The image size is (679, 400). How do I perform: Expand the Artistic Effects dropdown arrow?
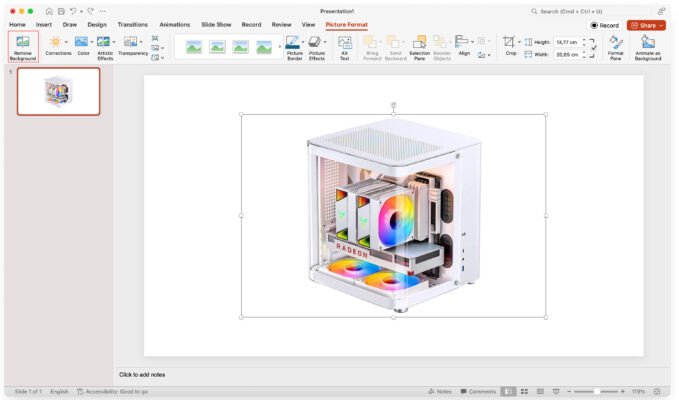point(114,42)
